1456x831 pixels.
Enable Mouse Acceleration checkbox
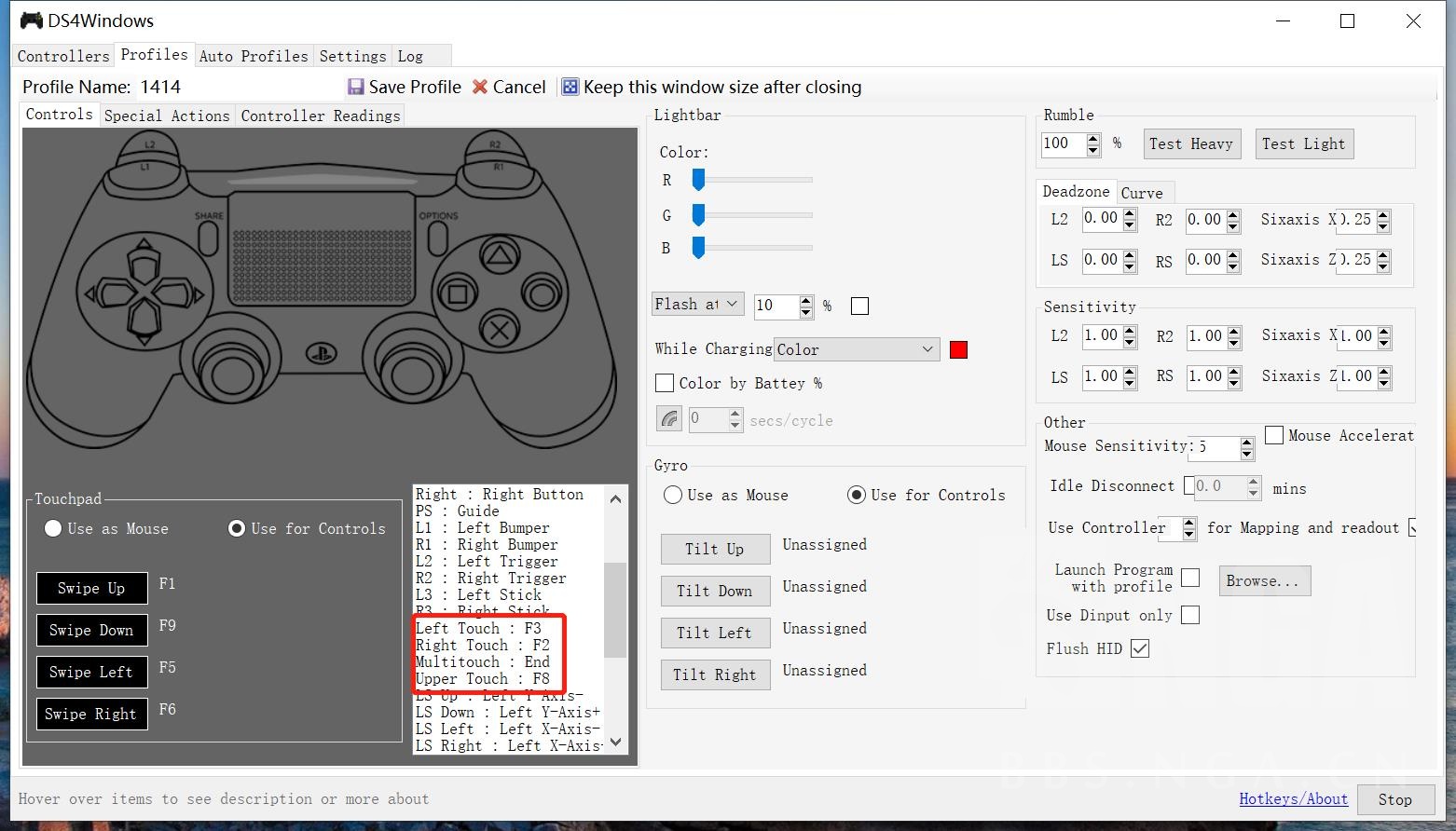point(1274,435)
